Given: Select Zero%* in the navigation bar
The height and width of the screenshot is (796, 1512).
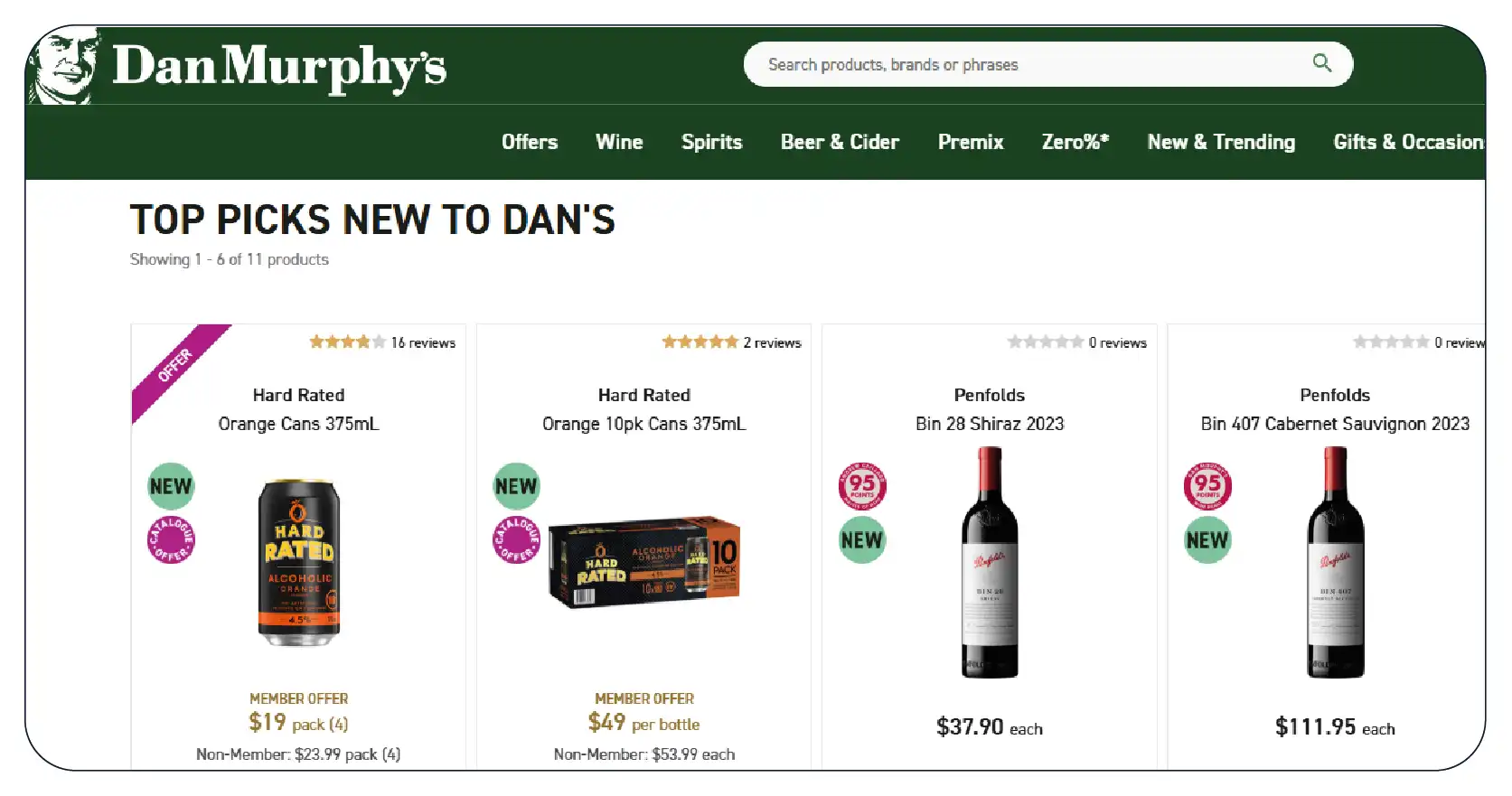Looking at the screenshot, I should point(1075,142).
